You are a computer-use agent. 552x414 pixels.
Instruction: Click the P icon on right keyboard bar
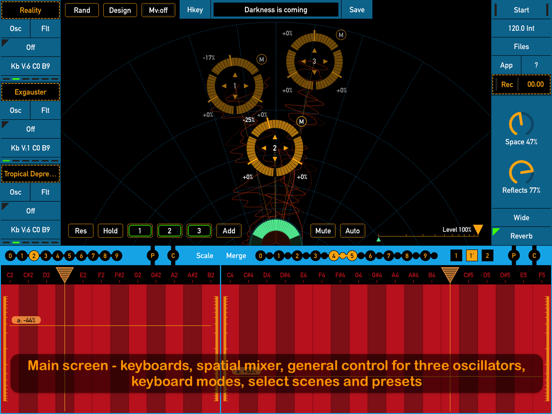click(x=514, y=256)
